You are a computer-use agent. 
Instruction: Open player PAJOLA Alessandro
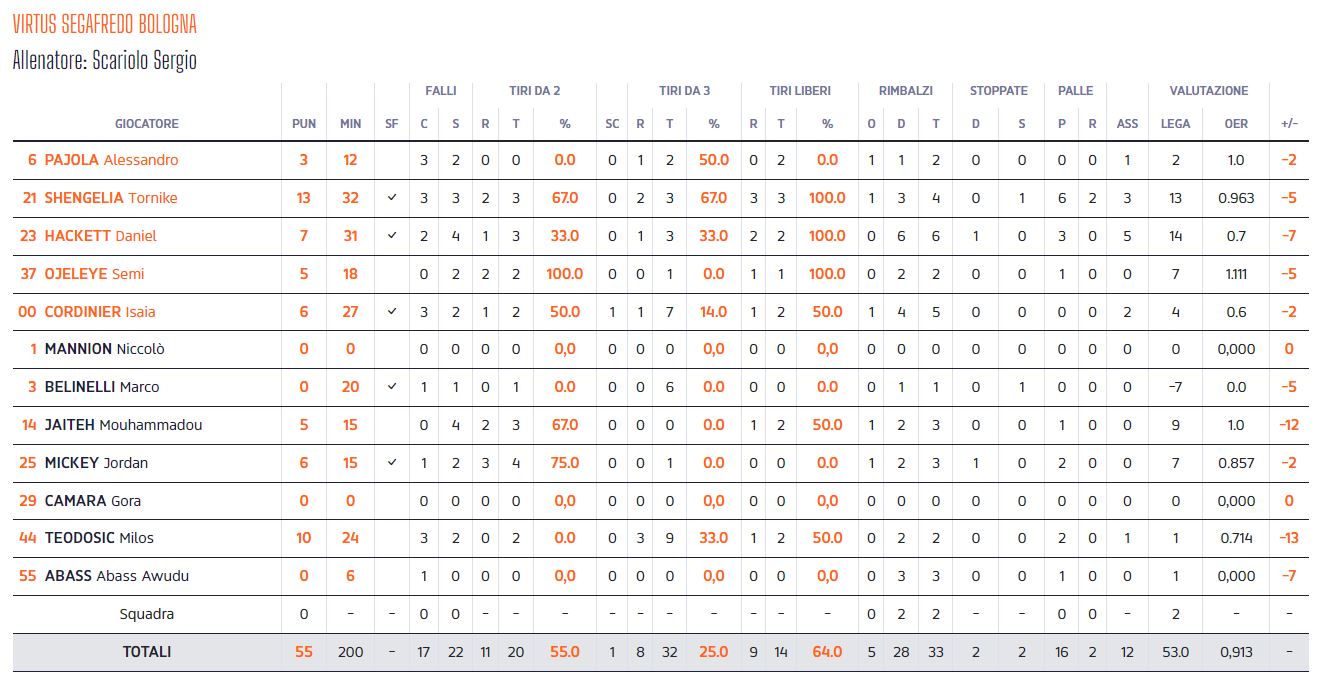111,160
